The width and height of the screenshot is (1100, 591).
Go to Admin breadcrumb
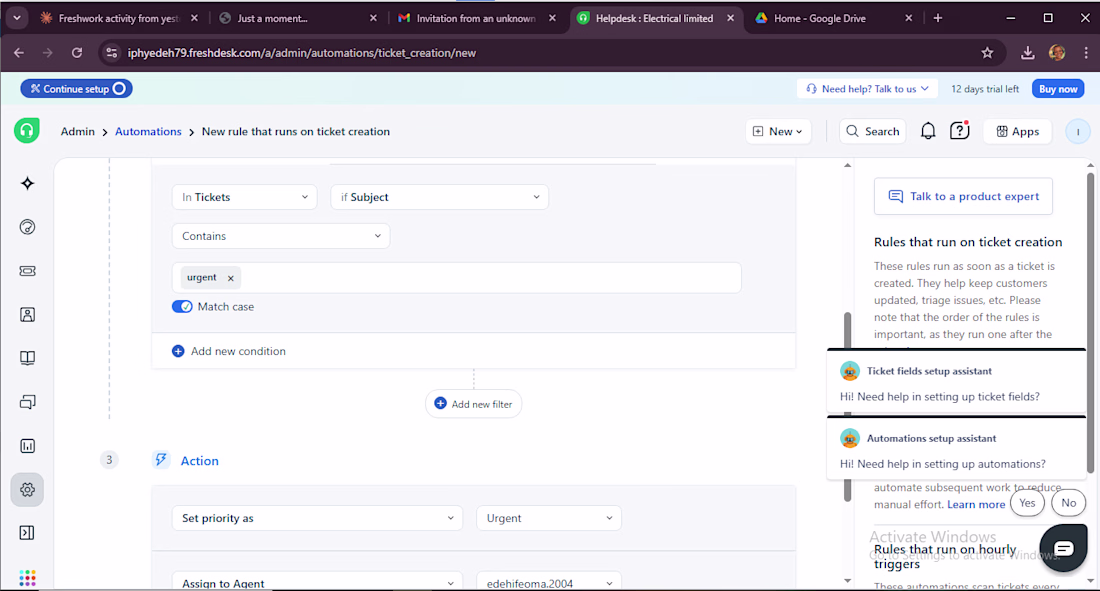pyautogui.click(x=77, y=131)
